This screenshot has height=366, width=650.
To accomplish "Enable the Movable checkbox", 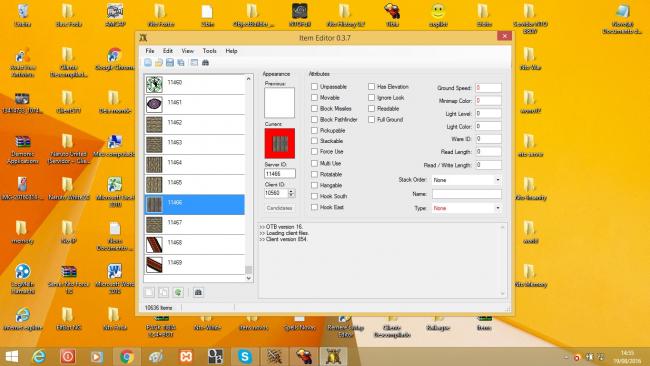I will pos(314,97).
